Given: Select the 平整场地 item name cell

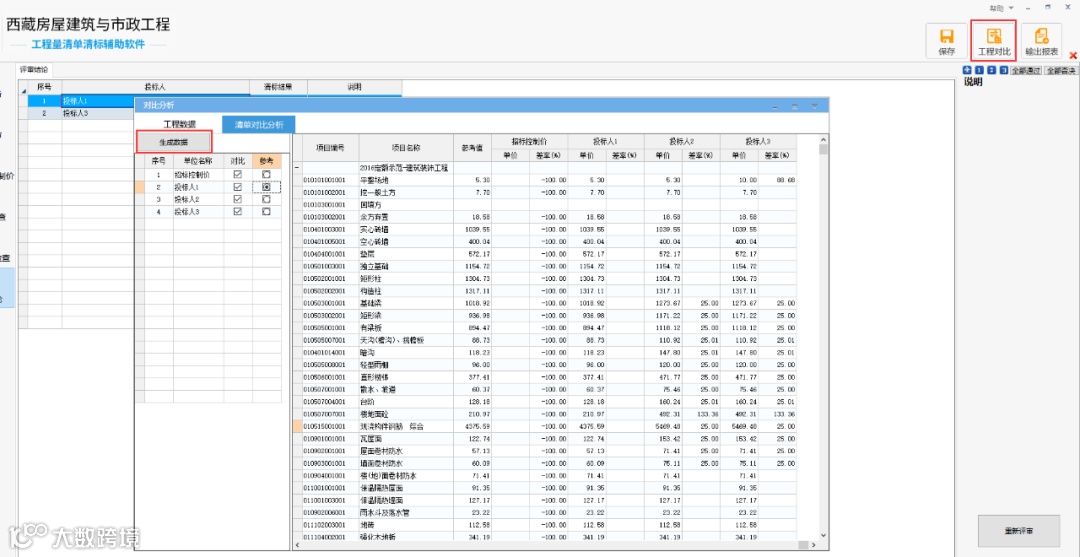Looking at the screenshot, I should [x=406, y=180].
